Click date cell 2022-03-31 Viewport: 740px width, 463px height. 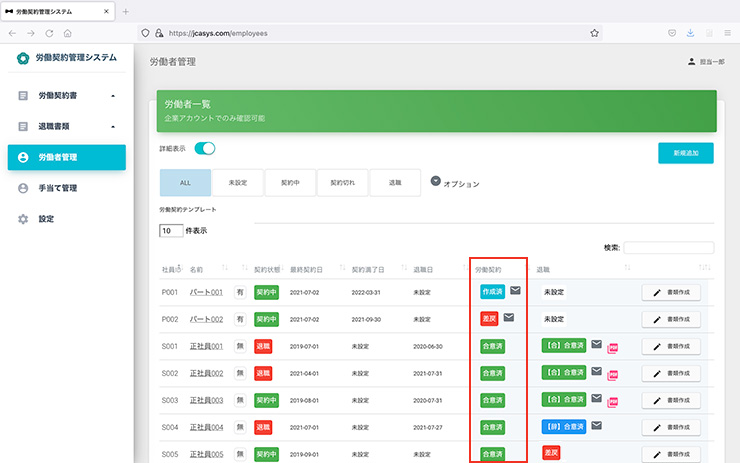366,293
